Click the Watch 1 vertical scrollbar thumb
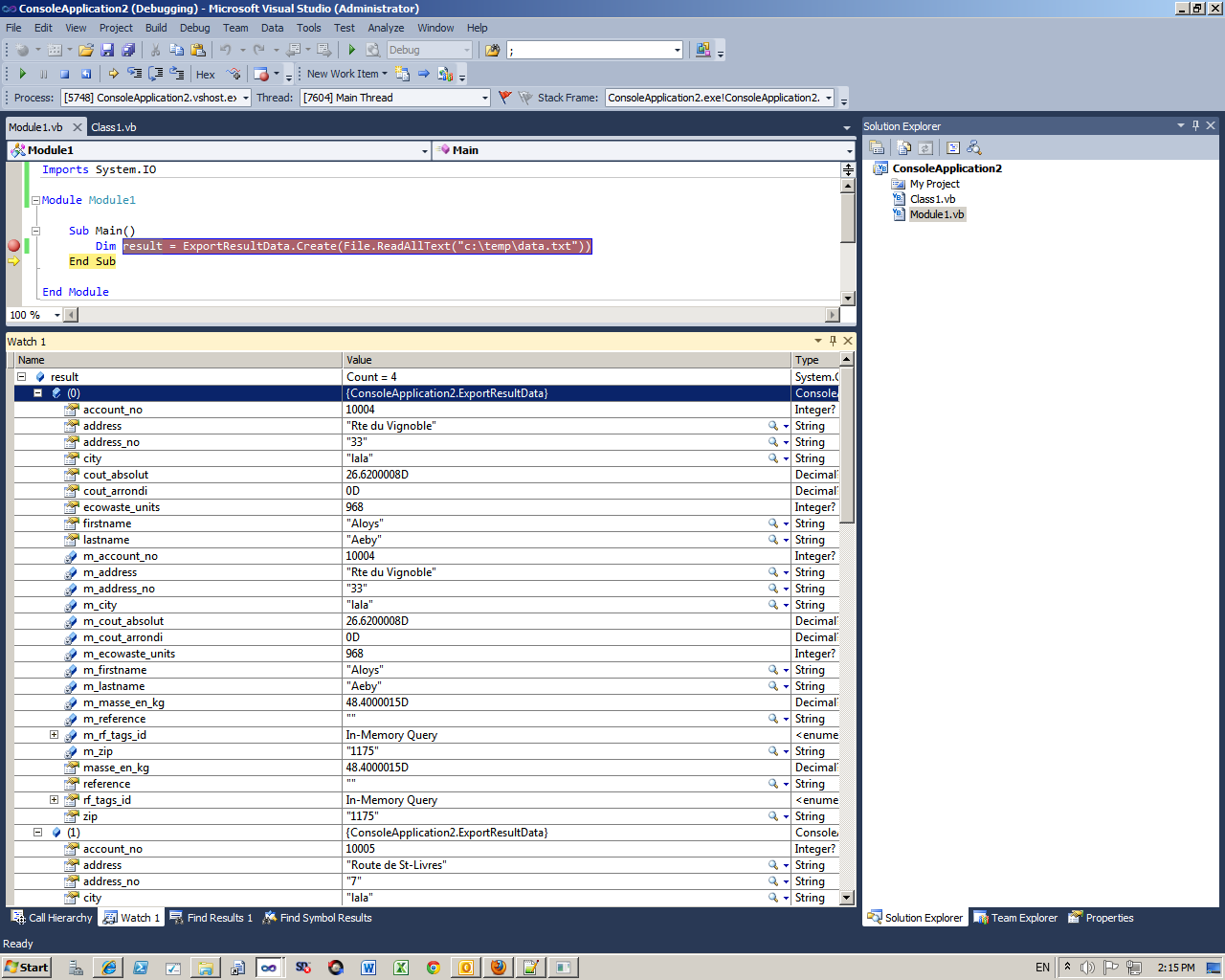1225x980 pixels. click(x=847, y=445)
